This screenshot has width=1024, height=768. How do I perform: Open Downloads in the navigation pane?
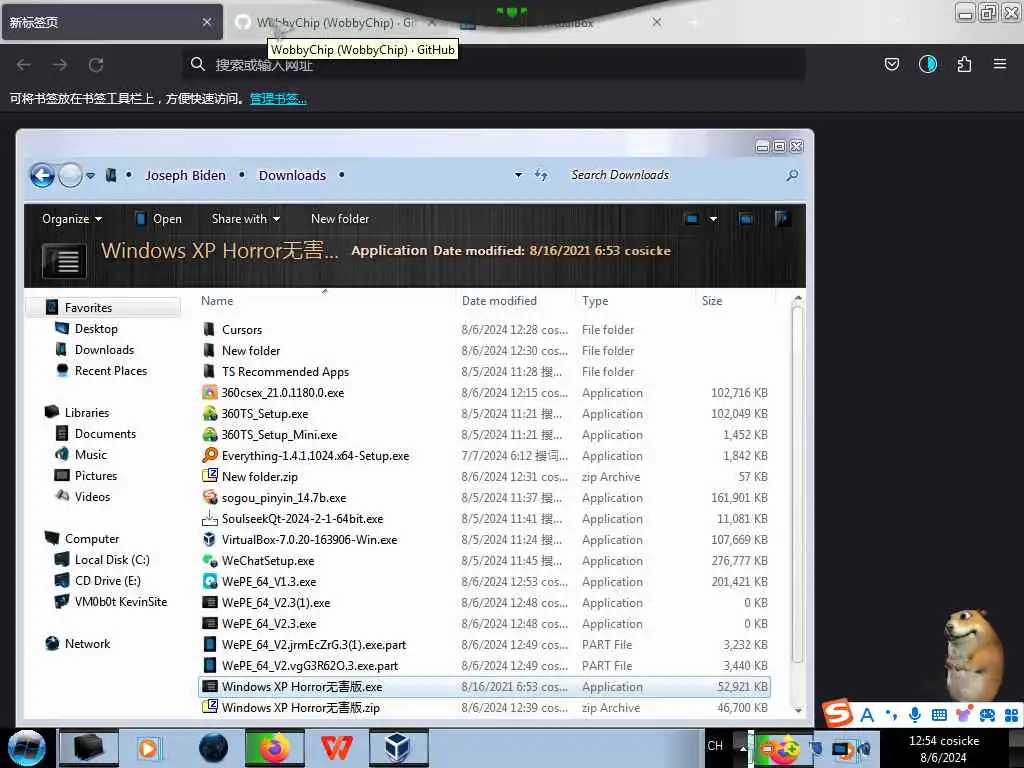[x=104, y=349]
